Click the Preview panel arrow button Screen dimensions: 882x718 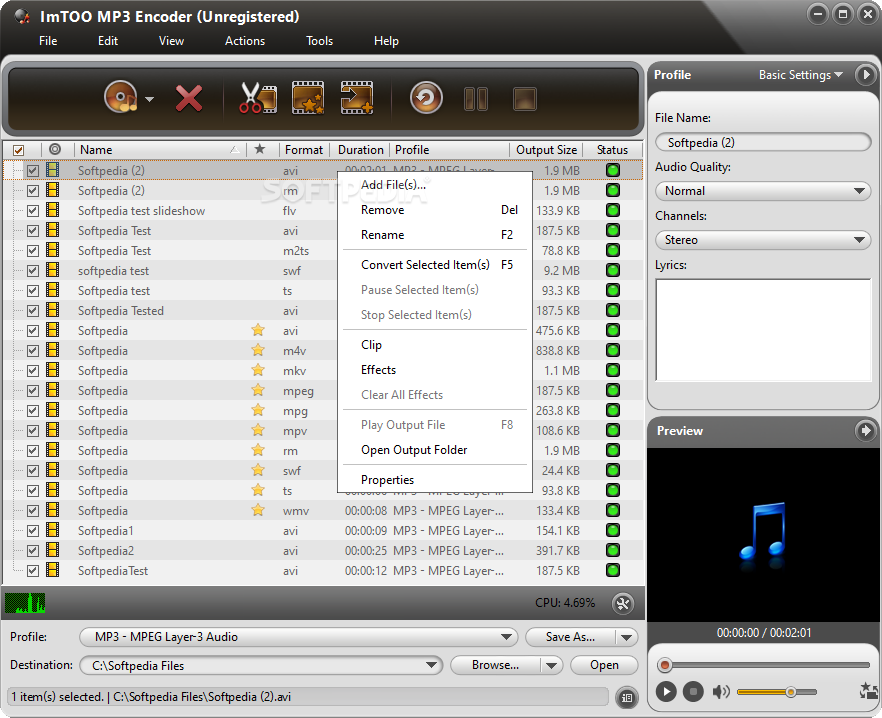[x=865, y=431]
